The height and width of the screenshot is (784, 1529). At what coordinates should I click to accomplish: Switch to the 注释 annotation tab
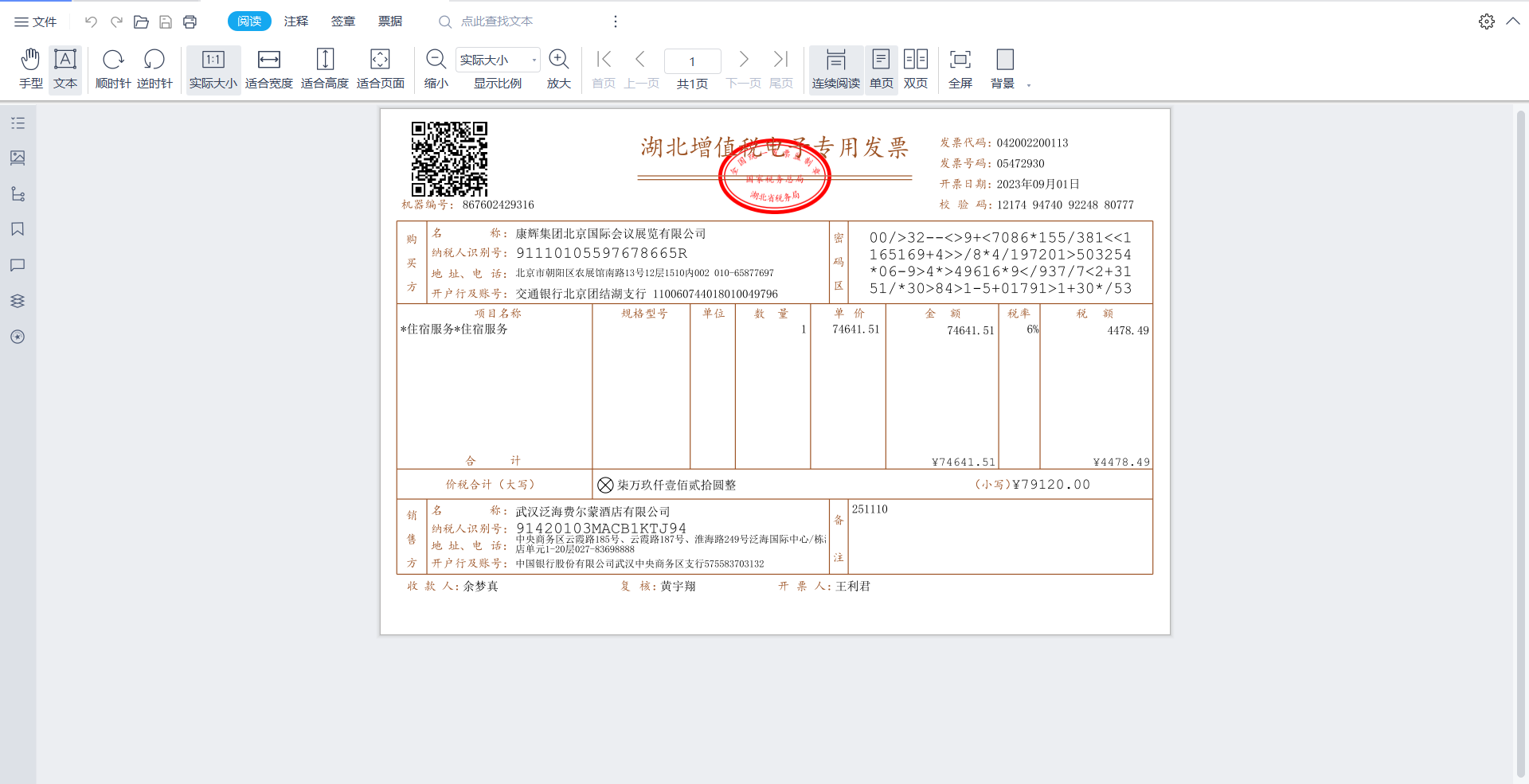(x=296, y=21)
